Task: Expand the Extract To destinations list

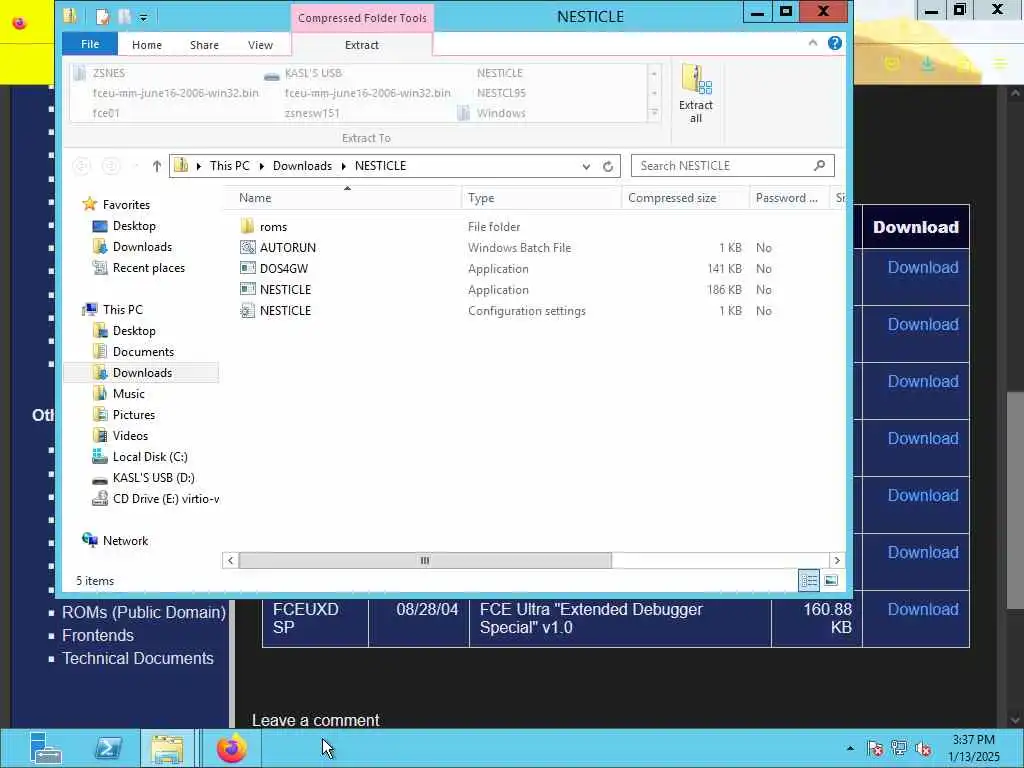Action: point(654,114)
